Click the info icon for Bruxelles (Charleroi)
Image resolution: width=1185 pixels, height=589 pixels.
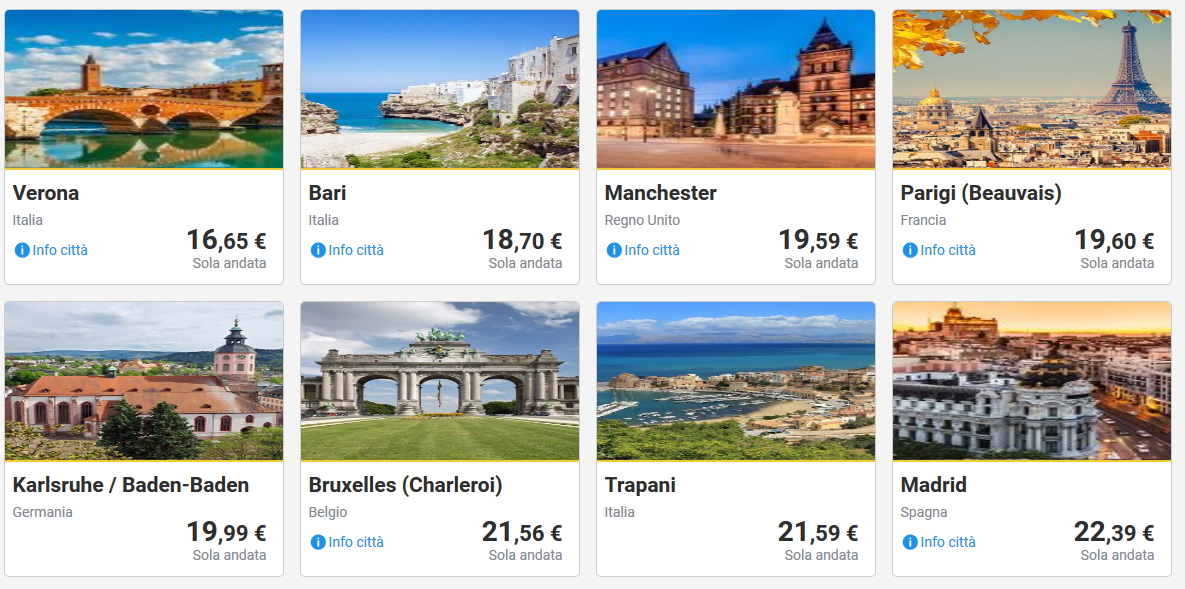[x=318, y=542]
